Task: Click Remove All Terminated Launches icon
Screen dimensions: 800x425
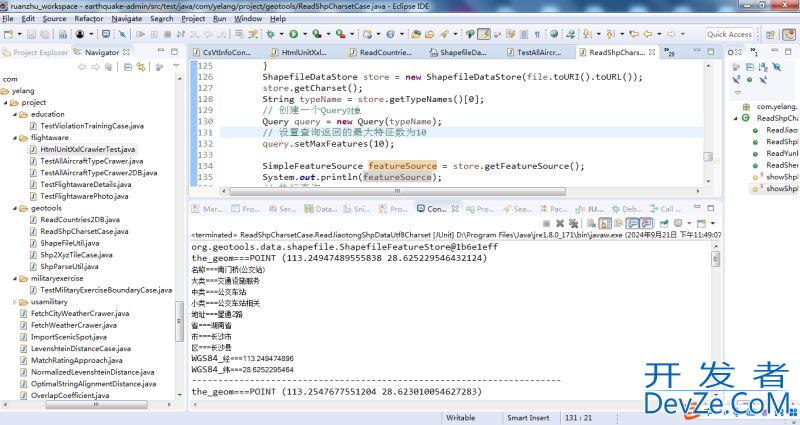Action: [573, 223]
